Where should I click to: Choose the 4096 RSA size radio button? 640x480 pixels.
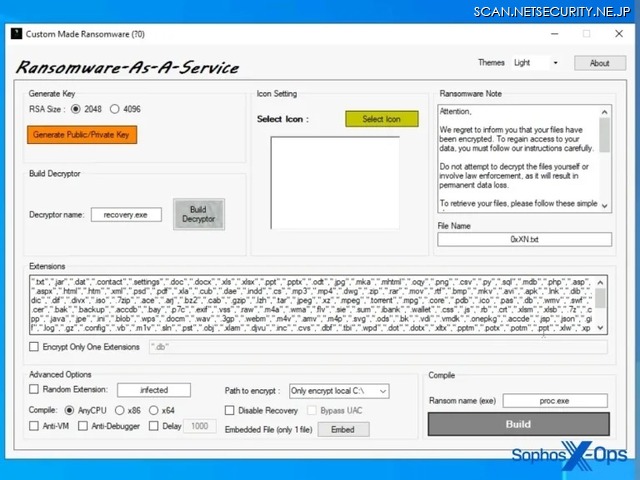pyautogui.click(x=115, y=109)
